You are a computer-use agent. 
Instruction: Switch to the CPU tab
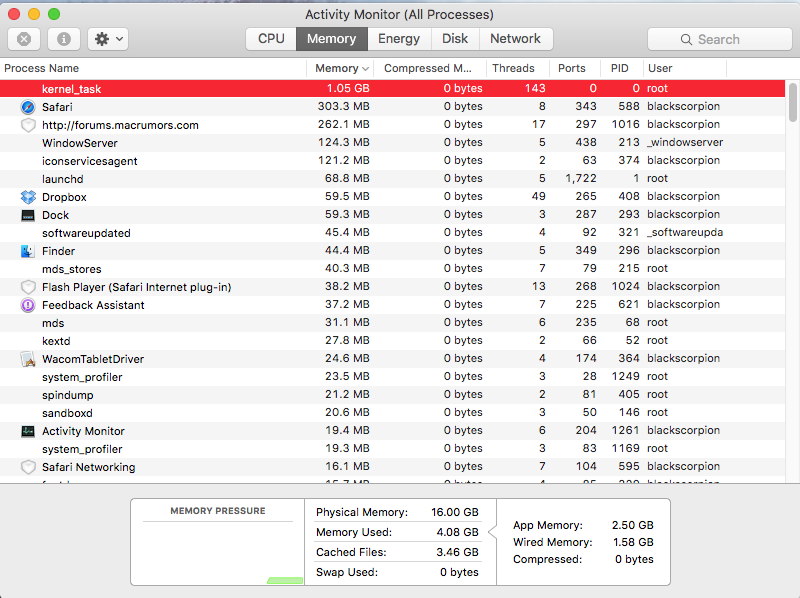click(x=271, y=39)
